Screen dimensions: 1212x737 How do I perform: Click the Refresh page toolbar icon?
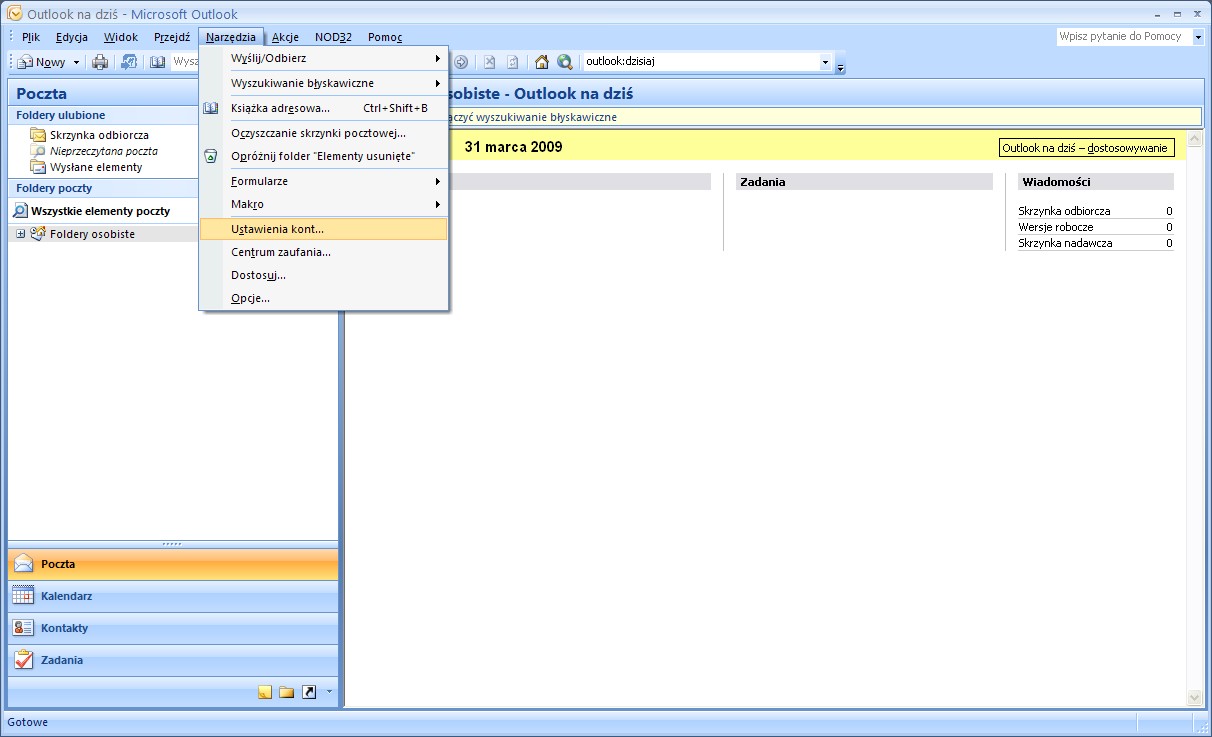[513, 62]
